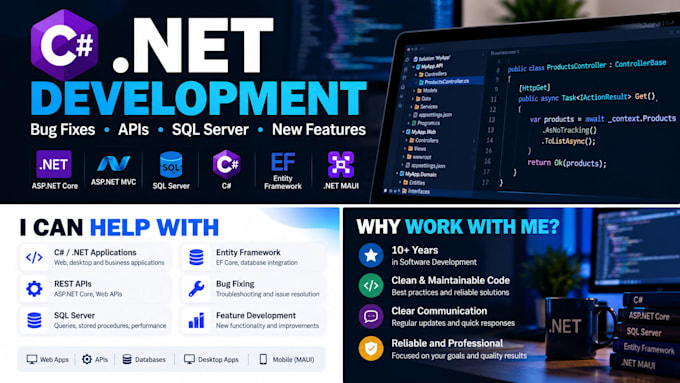The image size is (680, 383).
Task: Click the .NET logo on the coffee mug
Action: pyautogui.click(x=565, y=326)
